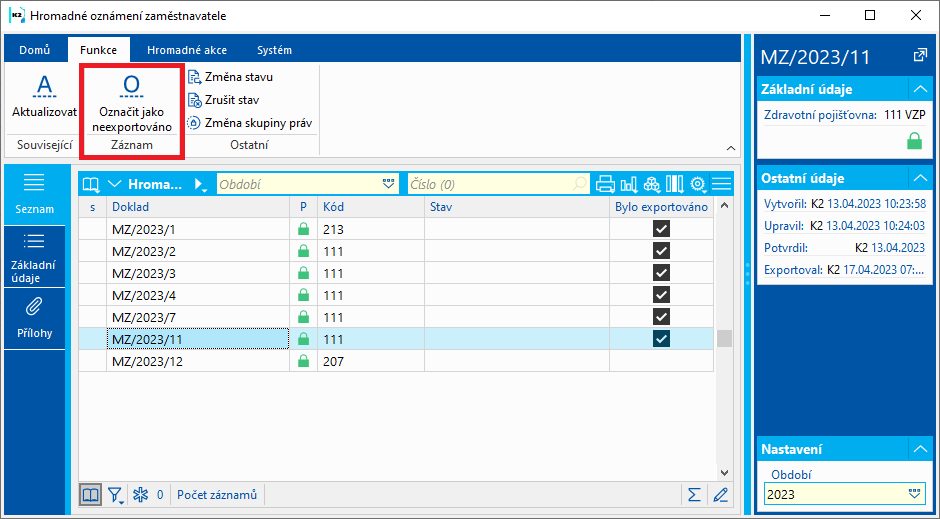Switch to the Systém ribbon tab

coord(275,50)
